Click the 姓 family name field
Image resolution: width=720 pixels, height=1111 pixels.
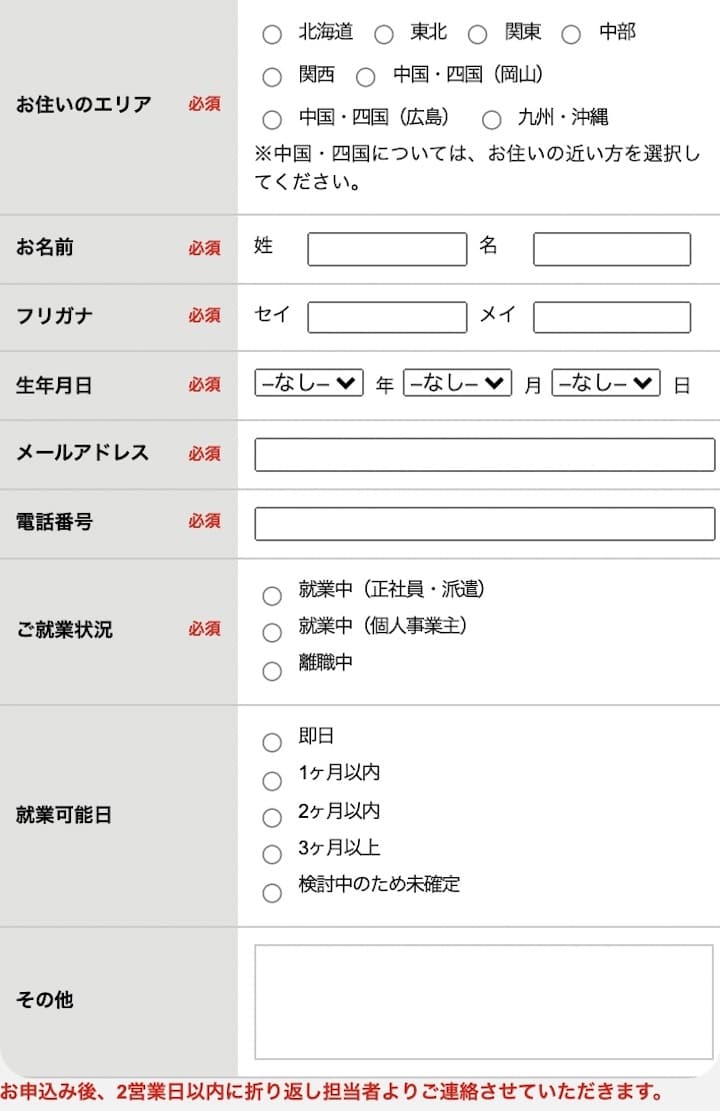(387, 249)
